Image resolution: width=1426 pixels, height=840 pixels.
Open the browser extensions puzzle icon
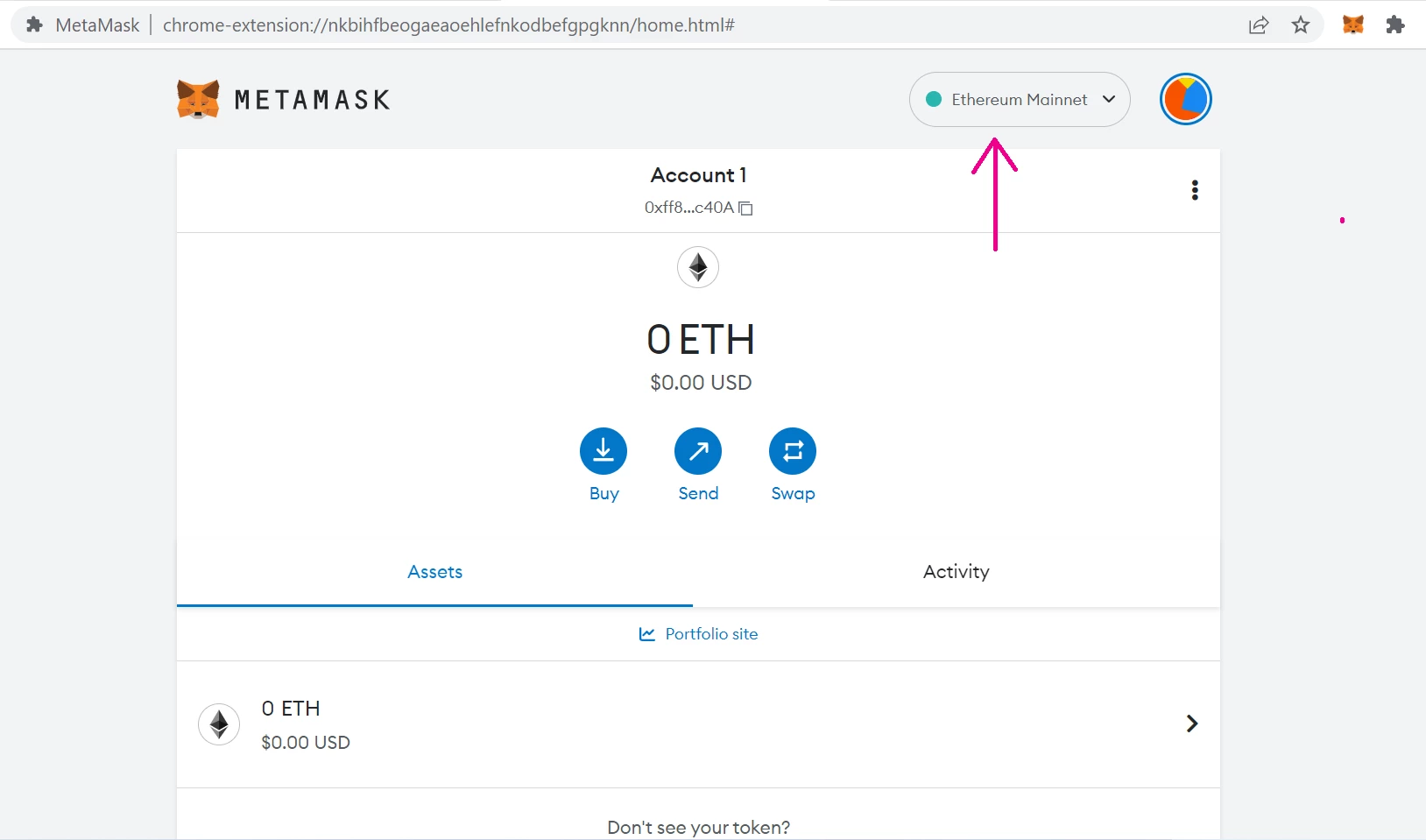1395,25
